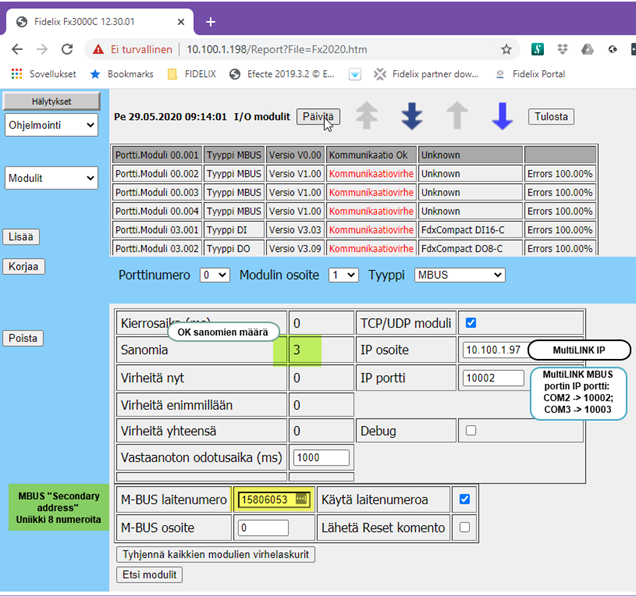The width and height of the screenshot is (636, 597).
Task: Open the Dropbox extension icon
Action: pyautogui.click(x=562, y=49)
